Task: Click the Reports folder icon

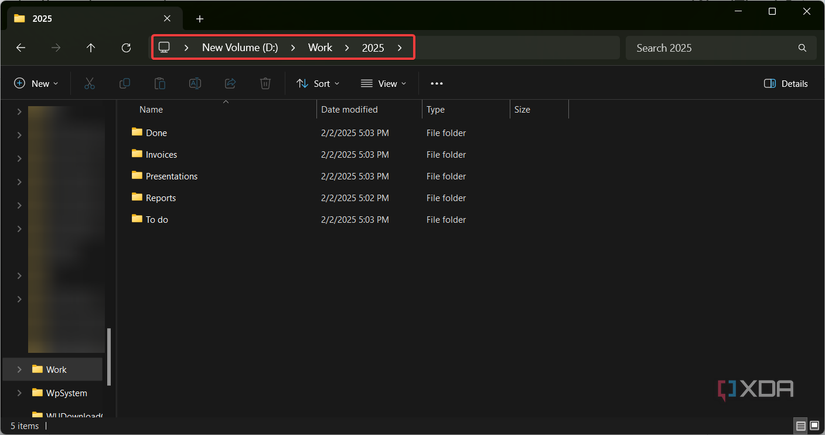Action: point(137,197)
